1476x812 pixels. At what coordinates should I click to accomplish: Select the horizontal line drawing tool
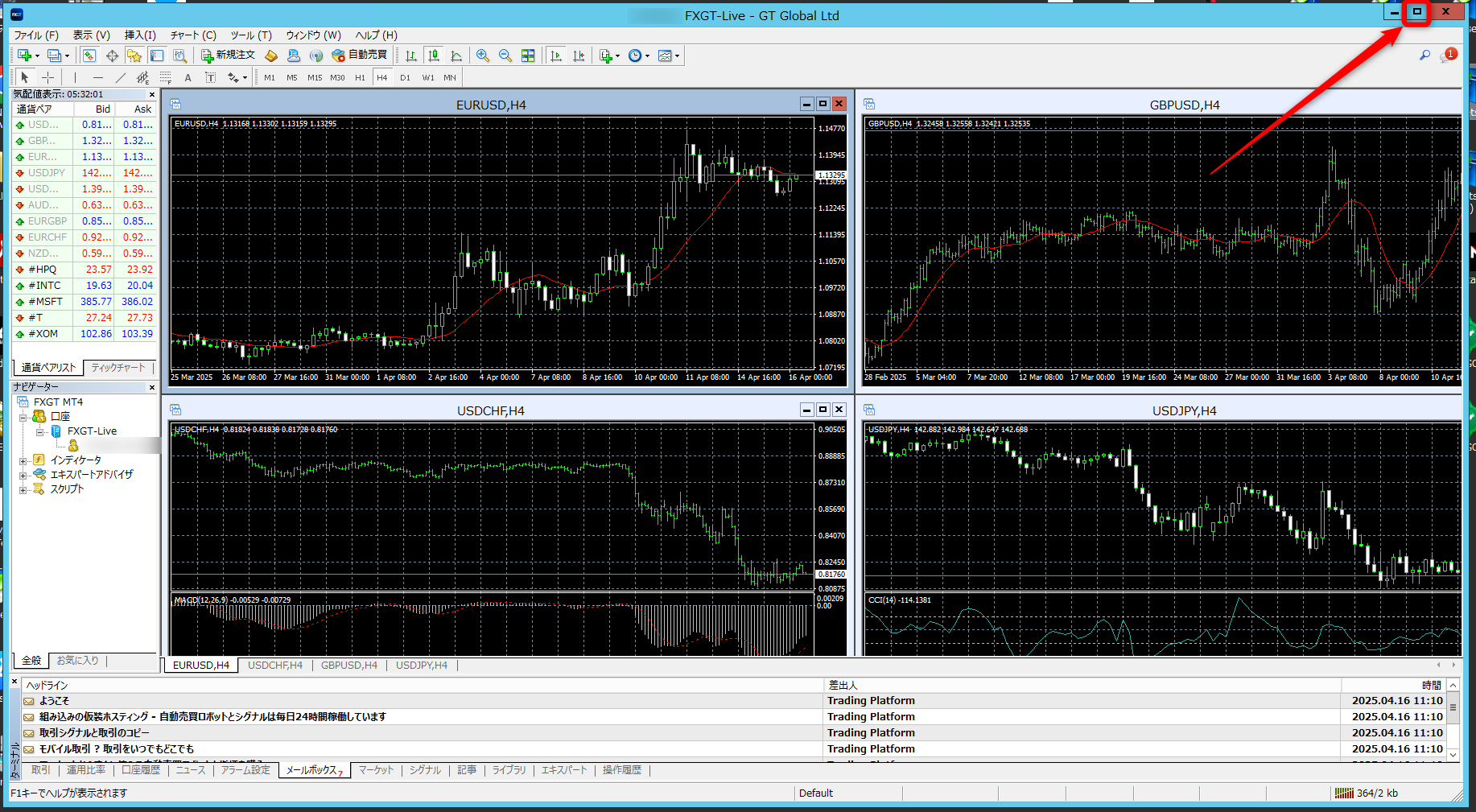tap(97, 77)
